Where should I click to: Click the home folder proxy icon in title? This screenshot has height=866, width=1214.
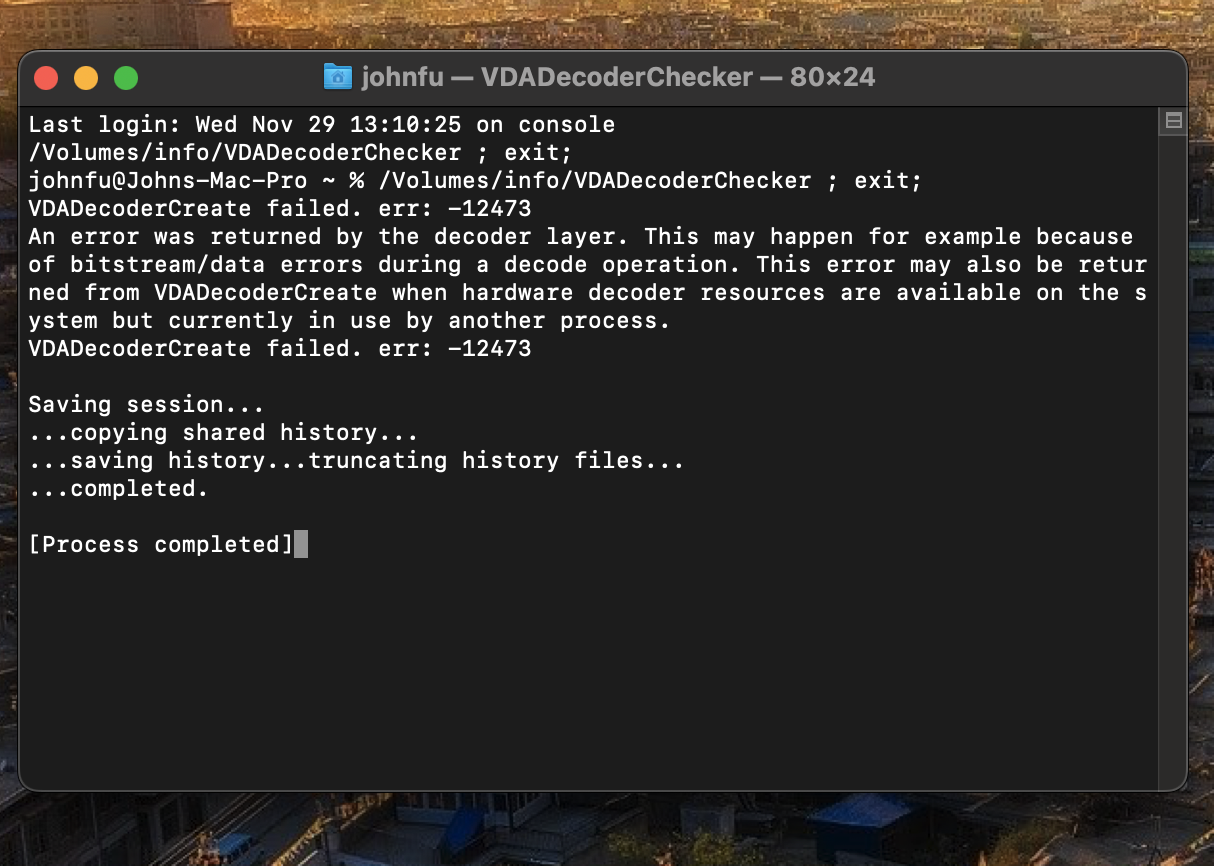tap(338, 77)
